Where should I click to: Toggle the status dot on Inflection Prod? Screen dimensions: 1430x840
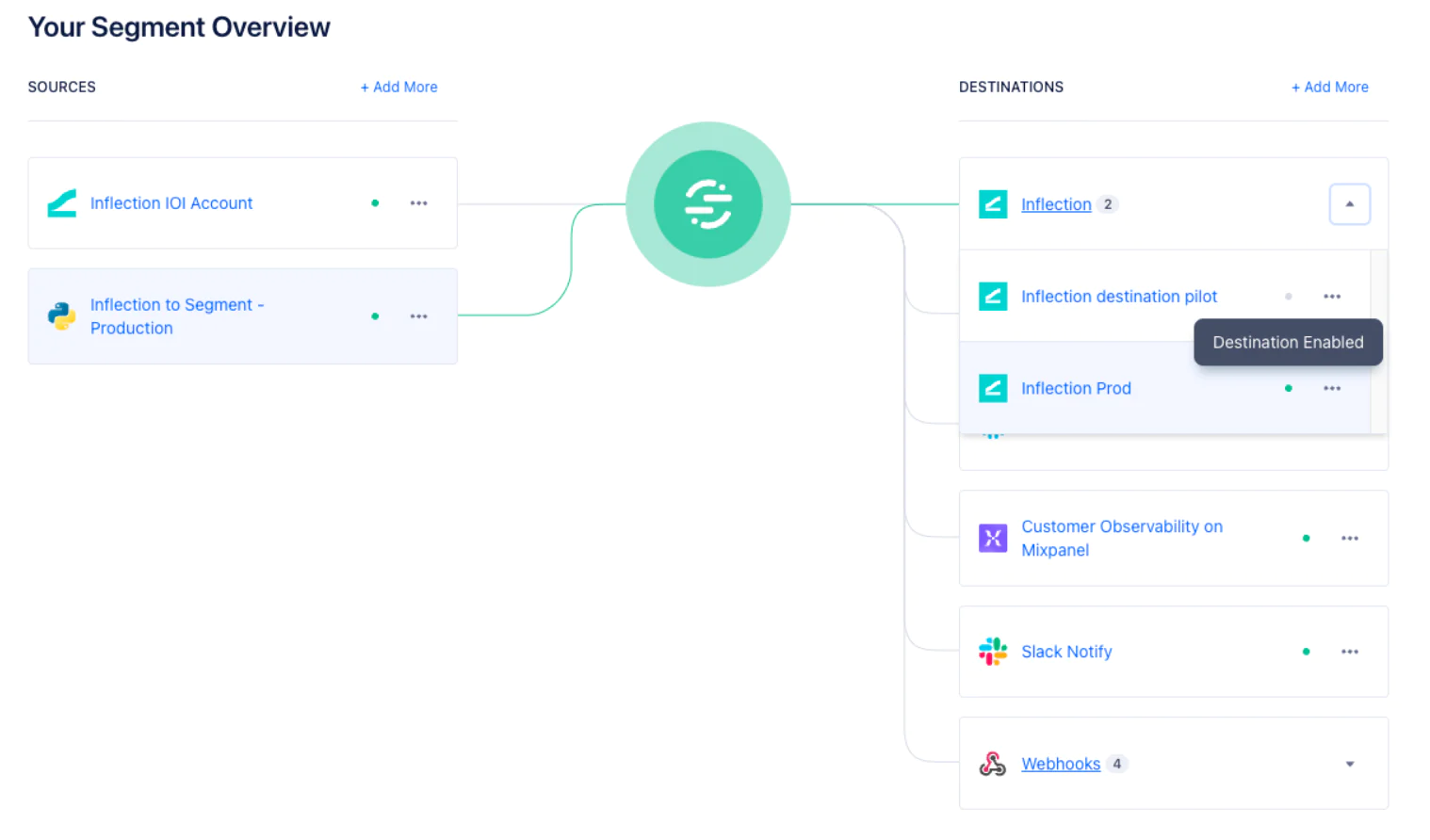coord(1288,388)
